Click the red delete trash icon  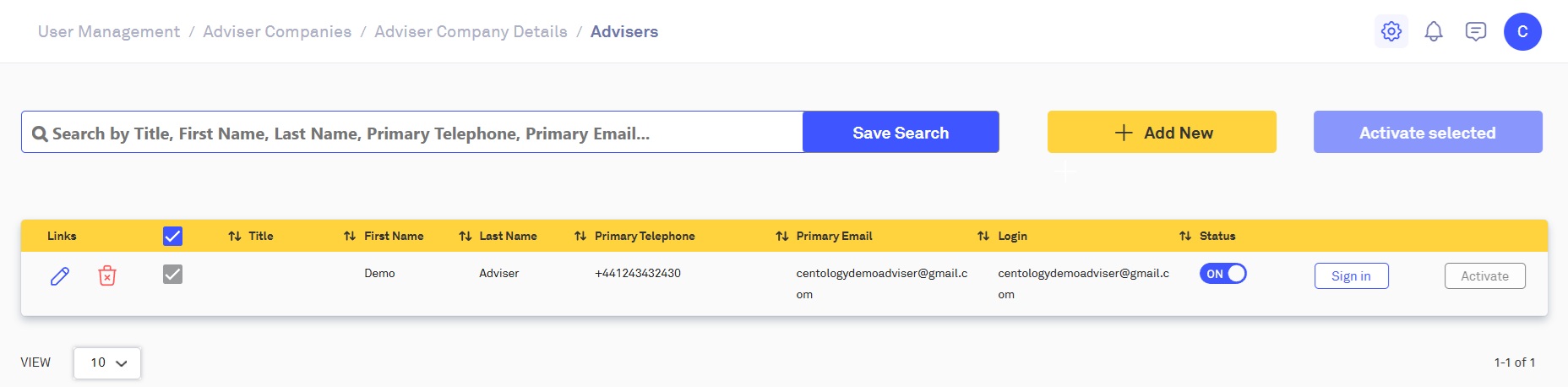click(x=107, y=275)
